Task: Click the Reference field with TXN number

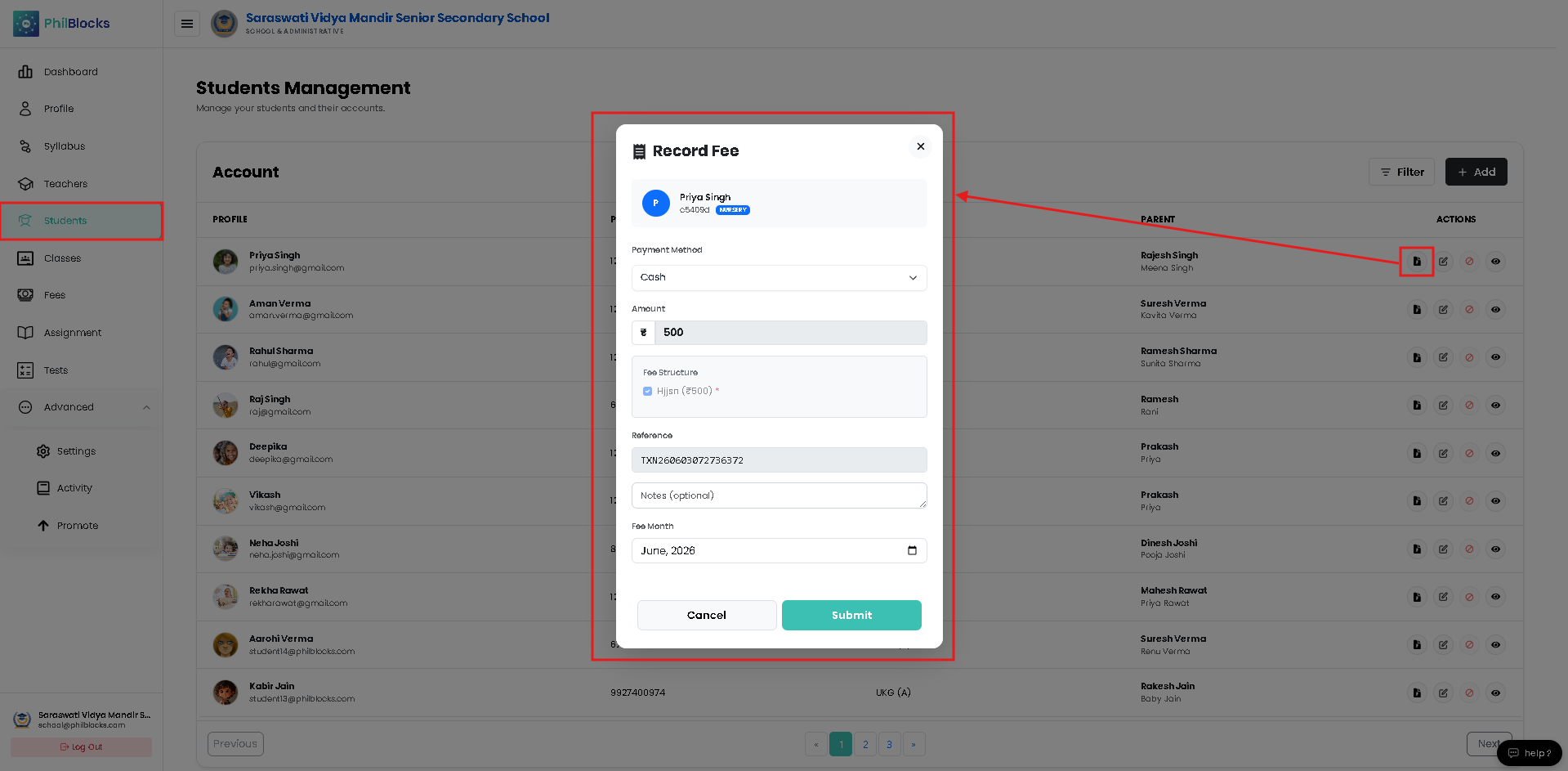Action: coord(779,460)
